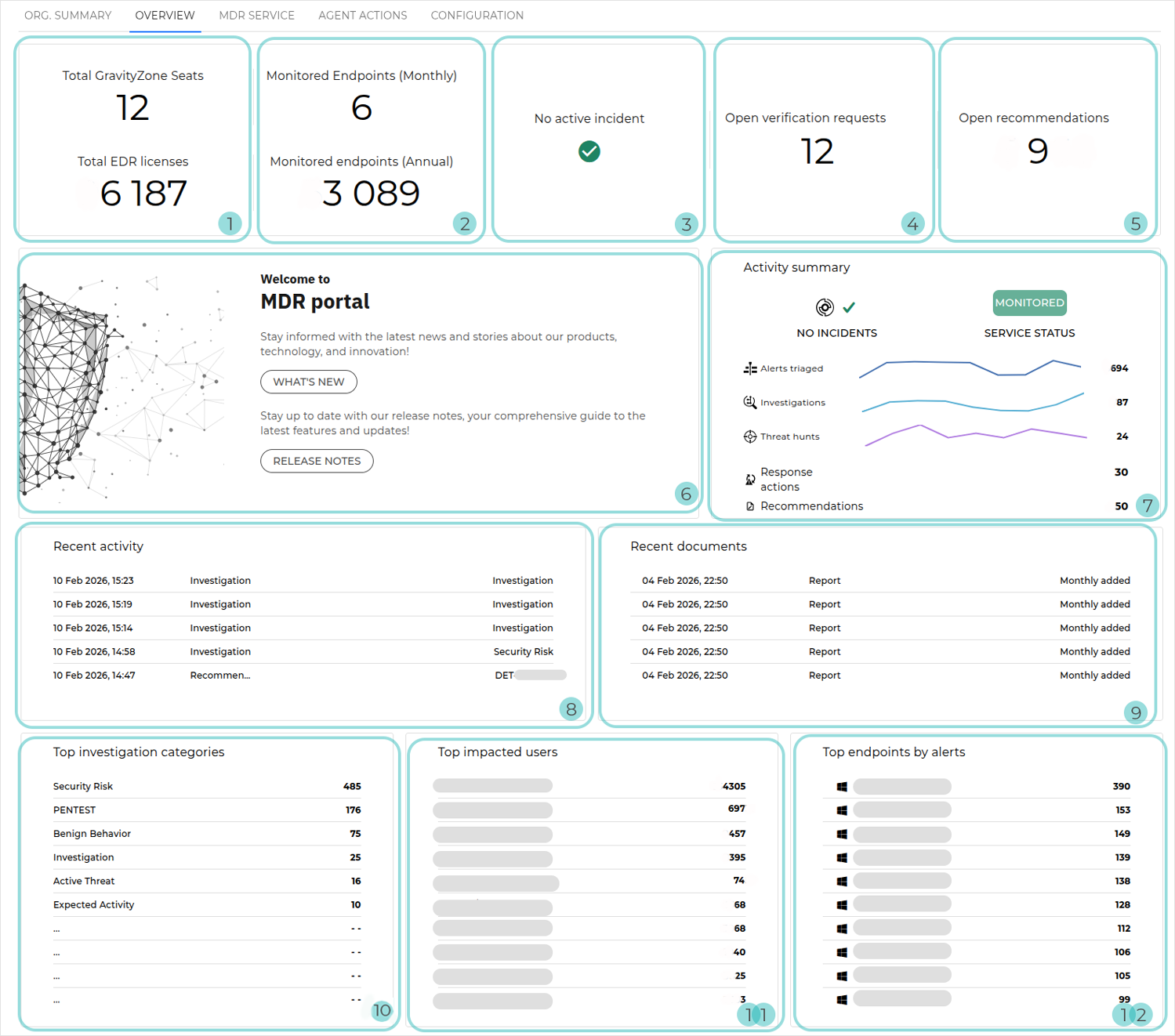Click the Investigations magnifier icon
The width and height of the screenshot is (1175, 1036).
pyautogui.click(x=749, y=402)
